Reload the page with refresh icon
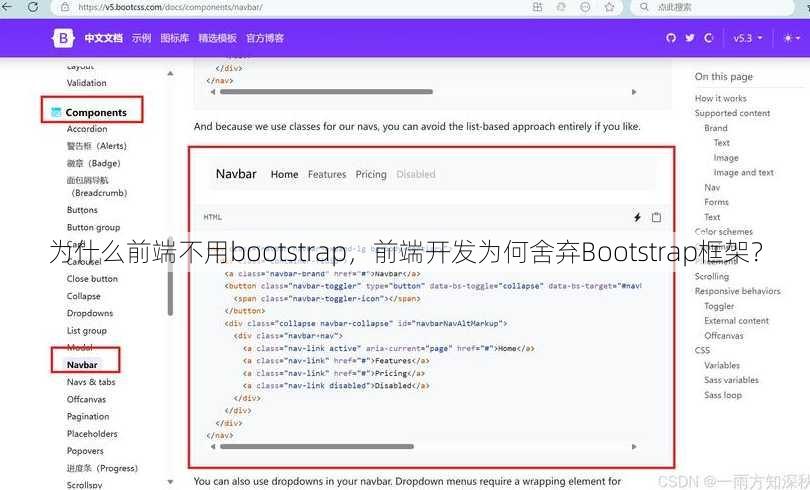Image resolution: width=810 pixels, height=490 pixels. click(33, 7)
